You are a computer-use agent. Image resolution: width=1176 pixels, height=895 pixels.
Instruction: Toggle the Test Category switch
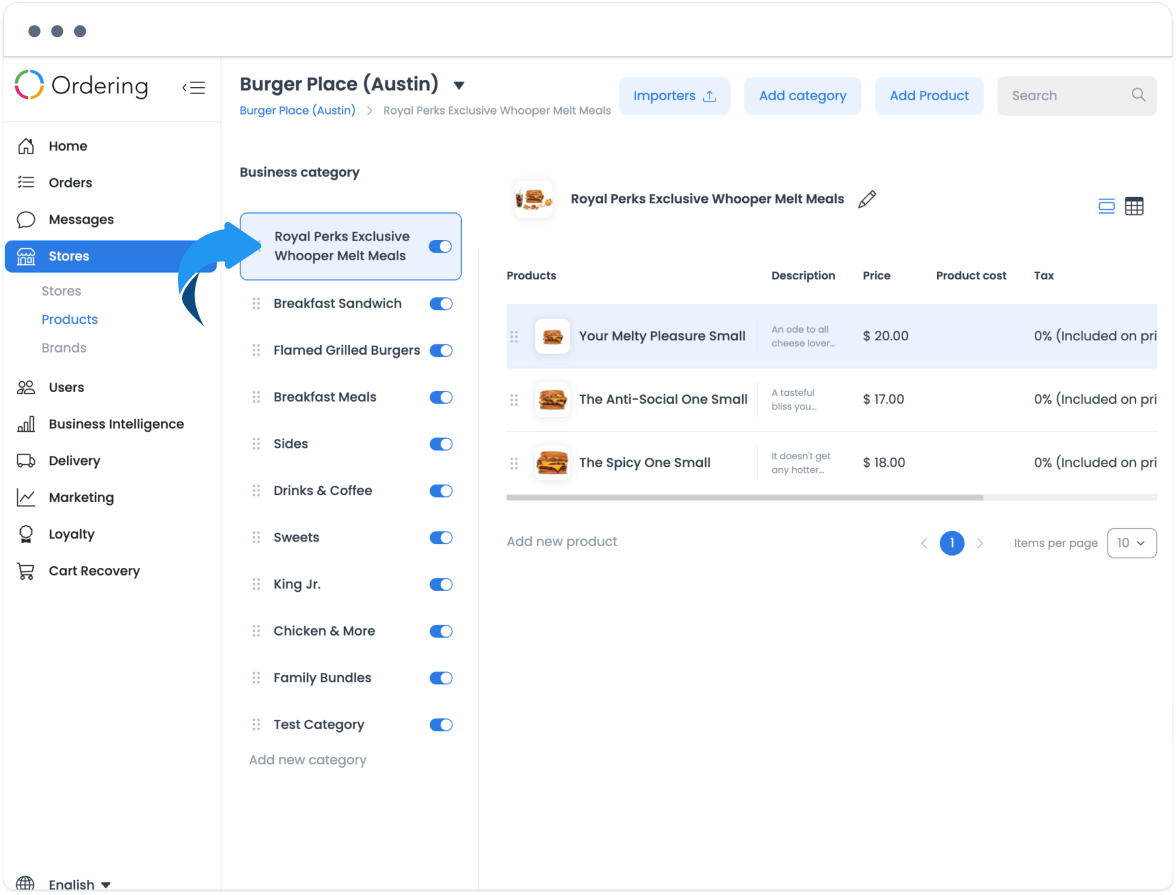(x=441, y=725)
